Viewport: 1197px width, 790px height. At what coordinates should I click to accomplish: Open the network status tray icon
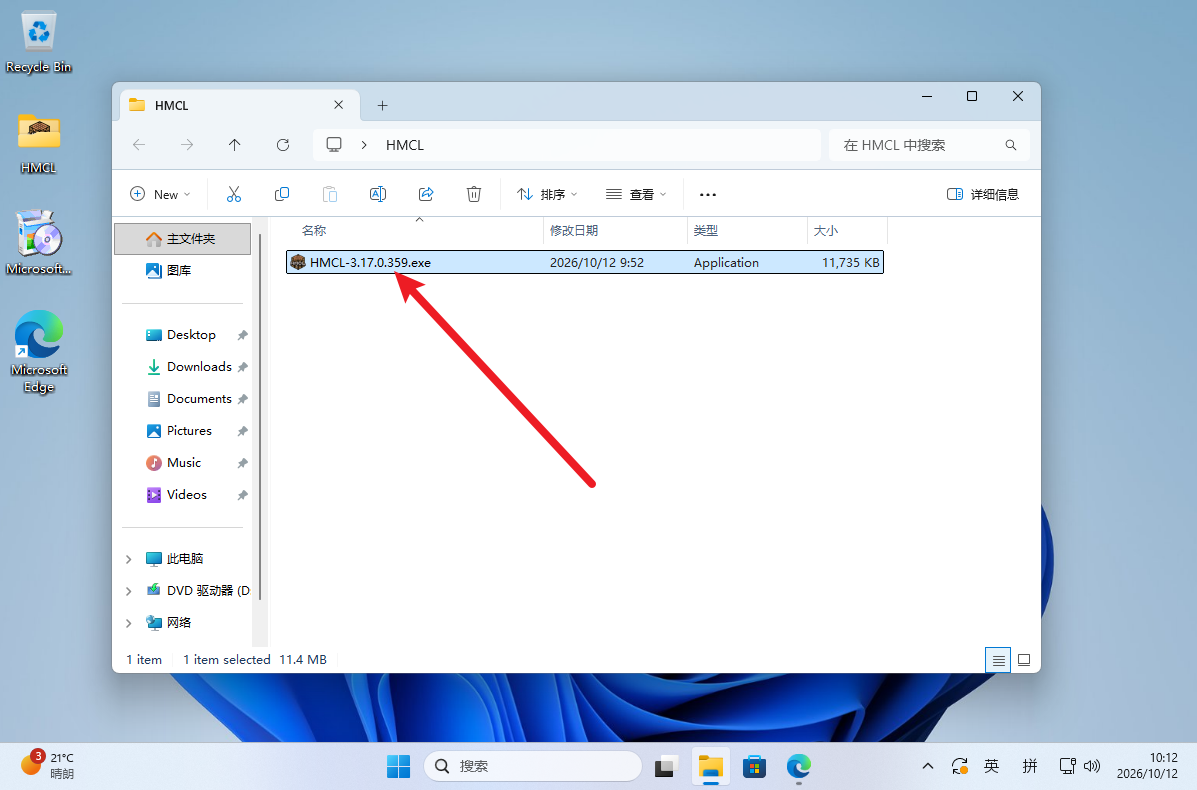[x=1068, y=766]
